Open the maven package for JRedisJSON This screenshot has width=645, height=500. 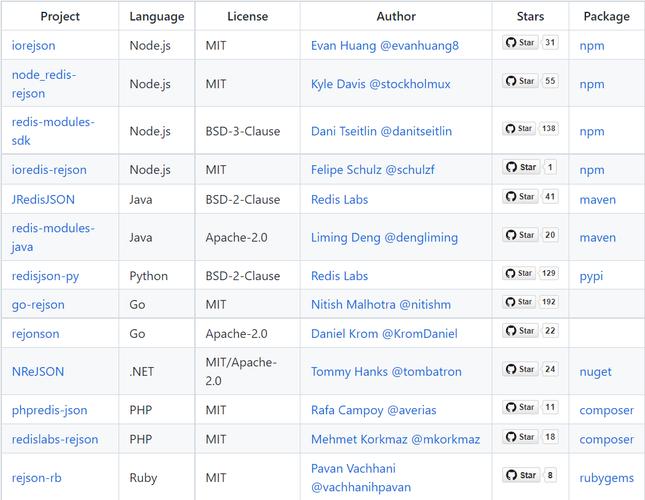pos(598,200)
